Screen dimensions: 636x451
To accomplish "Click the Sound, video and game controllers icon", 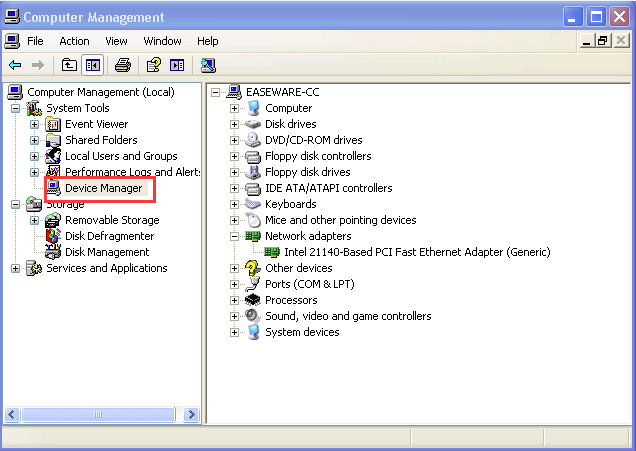I will pyautogui.click(x=253, y=316).
